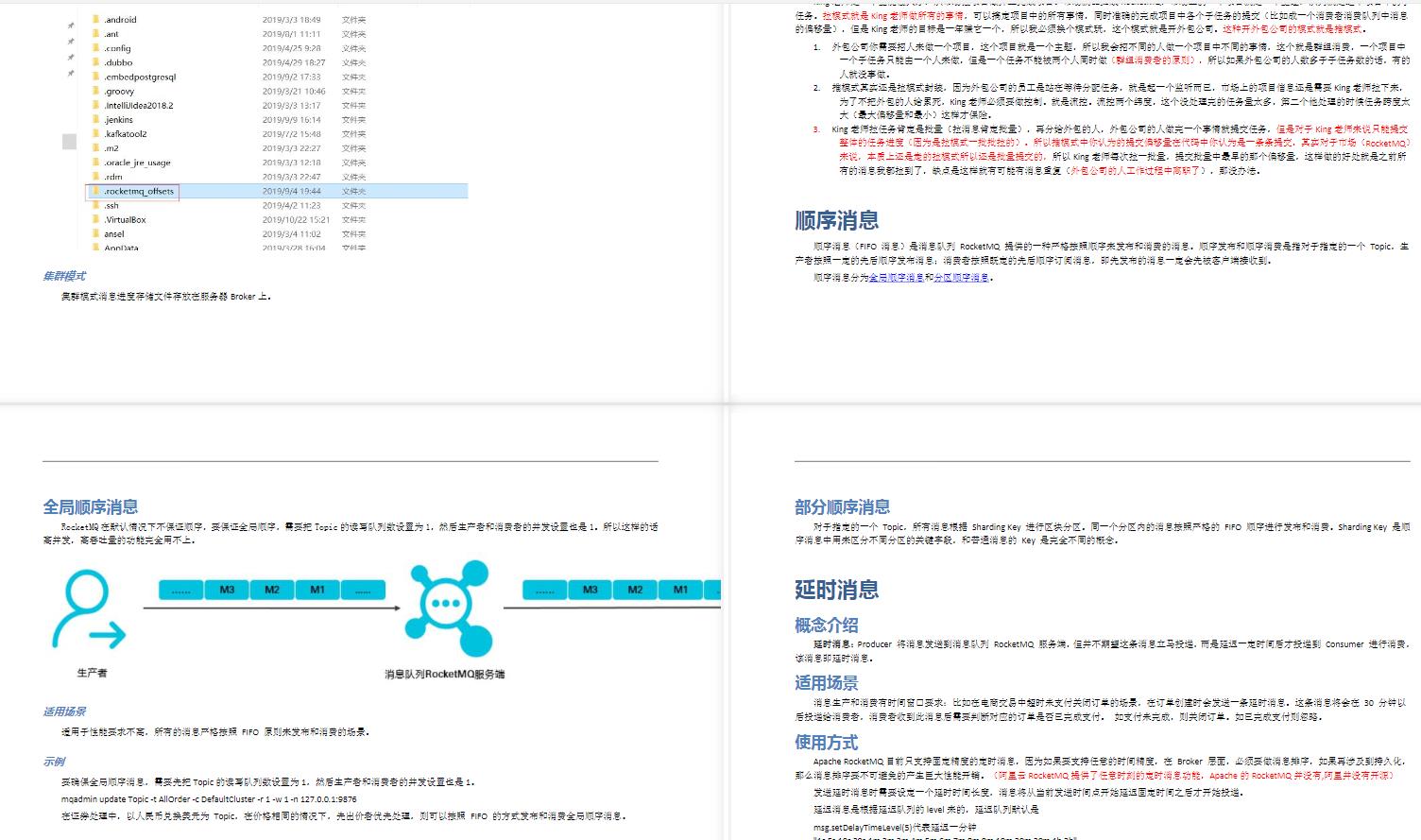The width and height of the screenshot is (1421, 840).
Task: Click M1 block in queue after RocketMQ server
Action: (x=680, y=590)
